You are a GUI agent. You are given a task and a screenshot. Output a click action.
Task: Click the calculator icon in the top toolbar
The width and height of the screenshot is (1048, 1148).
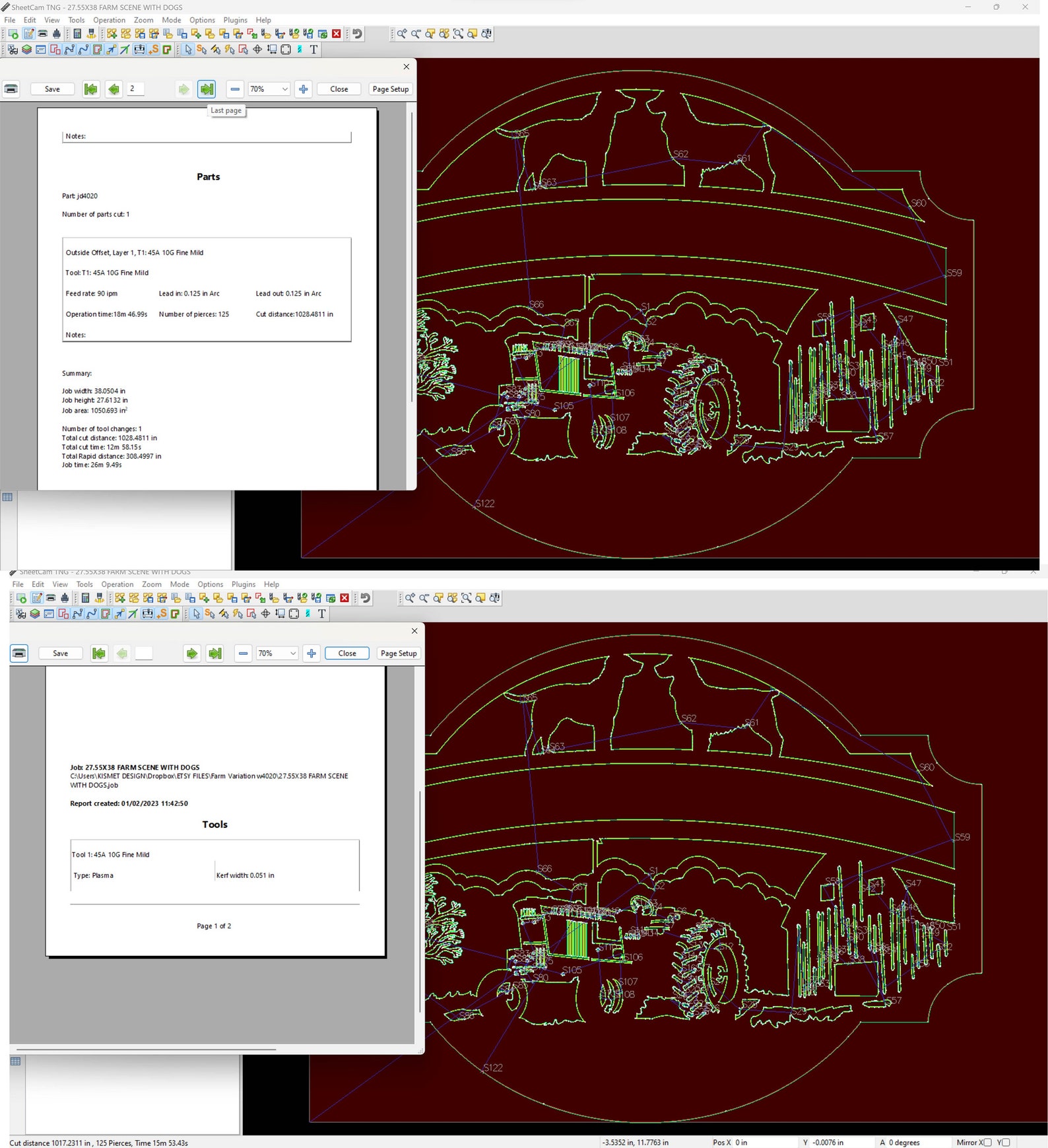pyautogui.click(x=77, y=34)
